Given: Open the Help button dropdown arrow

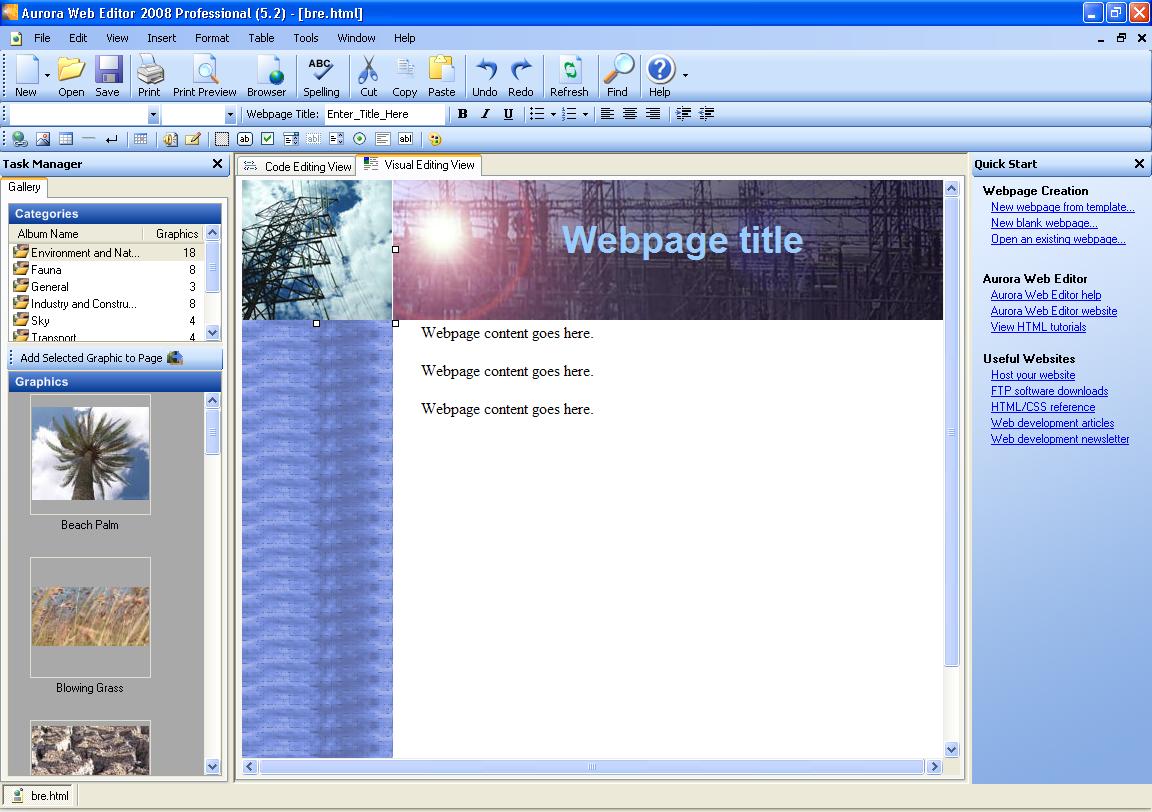Looking at the screenshot, I should [685, 76].
